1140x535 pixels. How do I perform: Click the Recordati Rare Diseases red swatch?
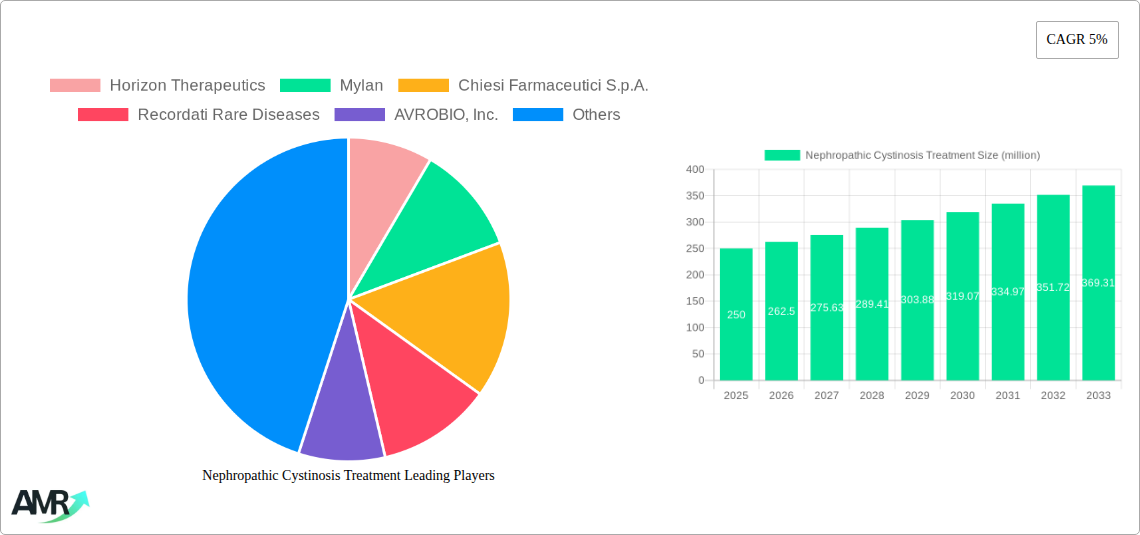click(103, 115)
